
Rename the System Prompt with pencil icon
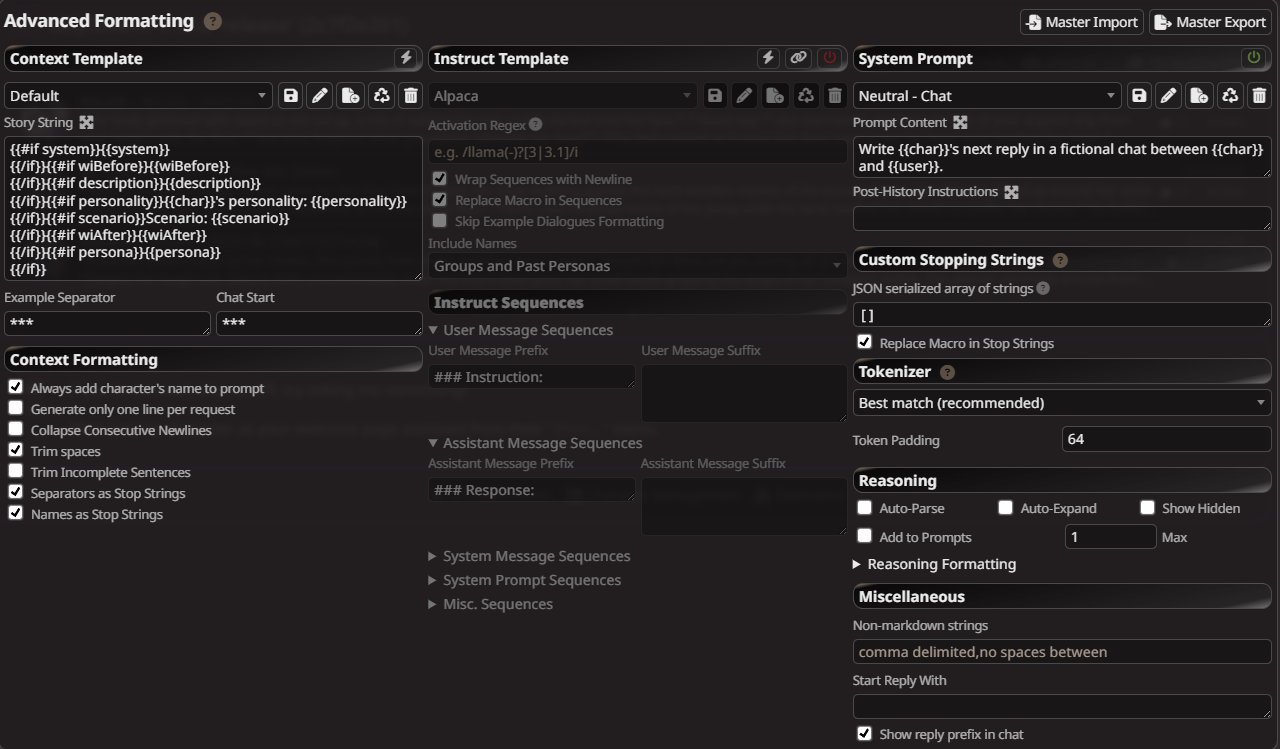coord(1169,96)
